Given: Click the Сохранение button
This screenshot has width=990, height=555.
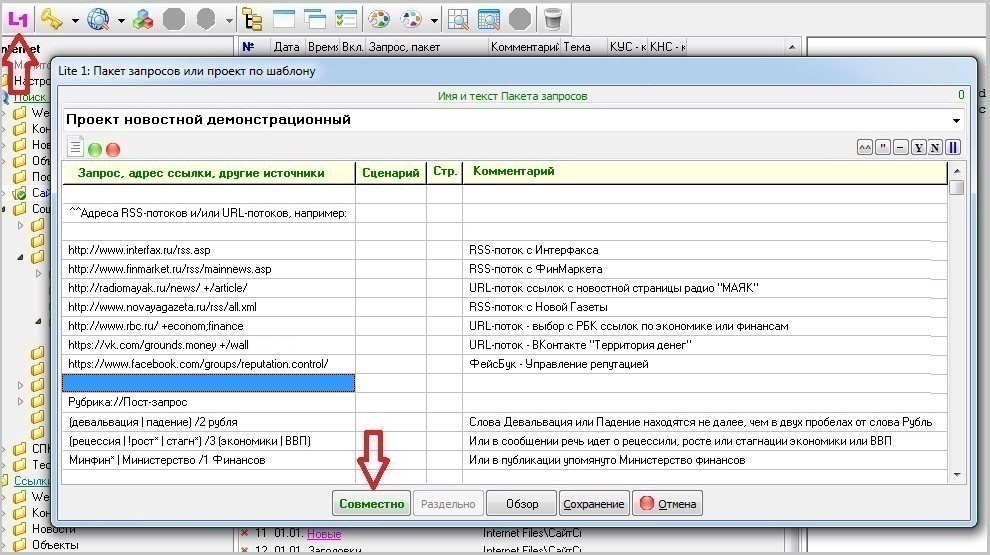Looking at the screenshot, I should pyautogui.click(x=594, y=503).
